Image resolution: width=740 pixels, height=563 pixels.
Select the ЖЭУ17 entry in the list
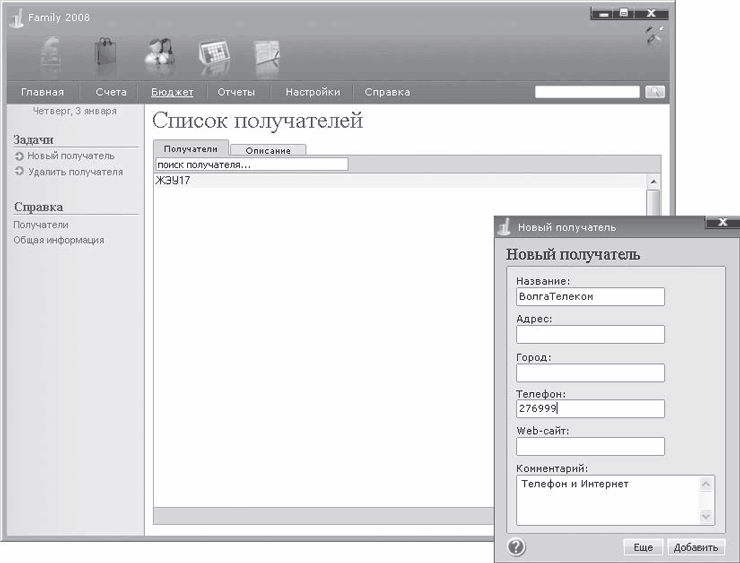[174, 181]
